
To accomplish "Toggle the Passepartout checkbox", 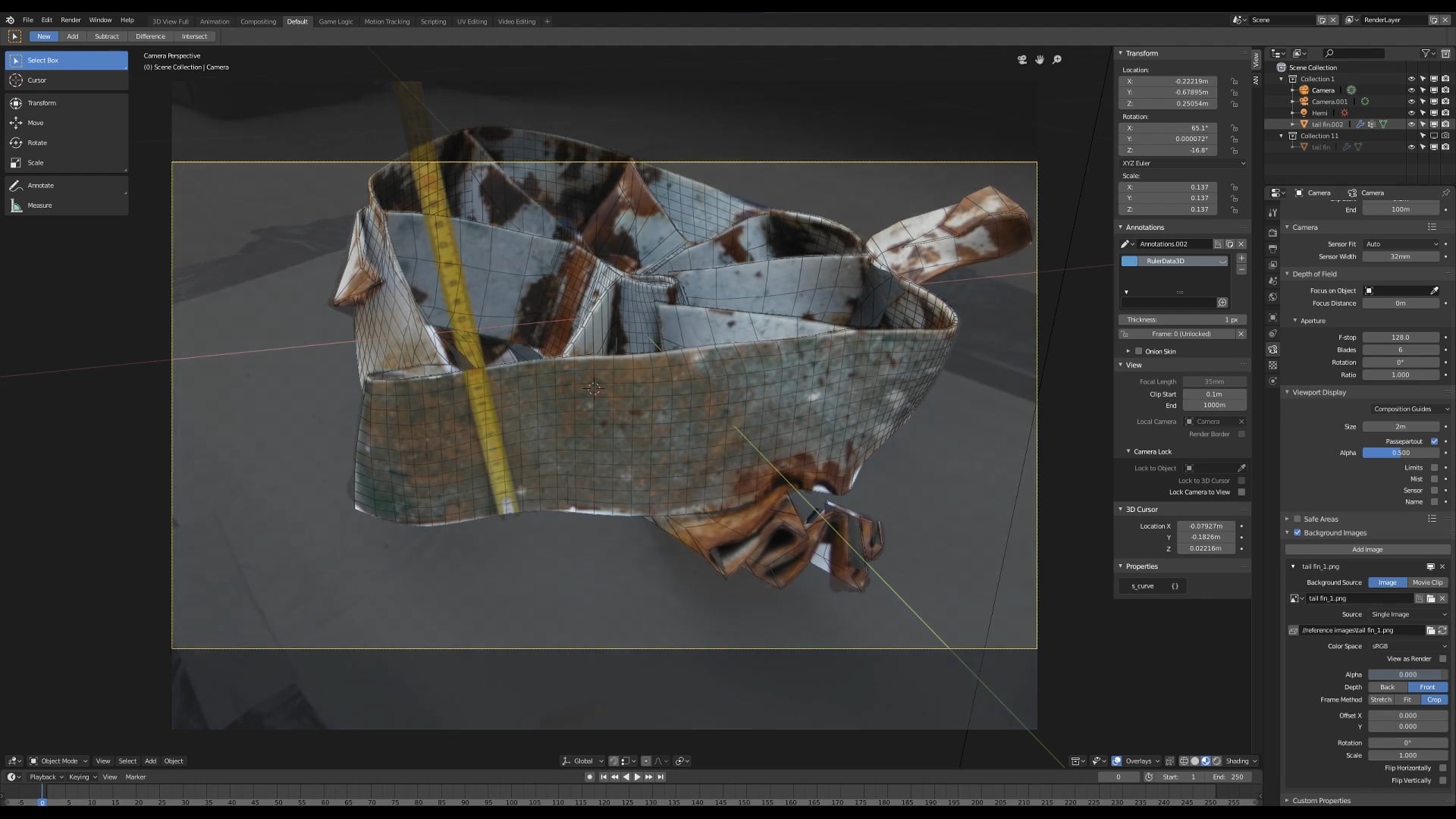I will (1434, 441).
